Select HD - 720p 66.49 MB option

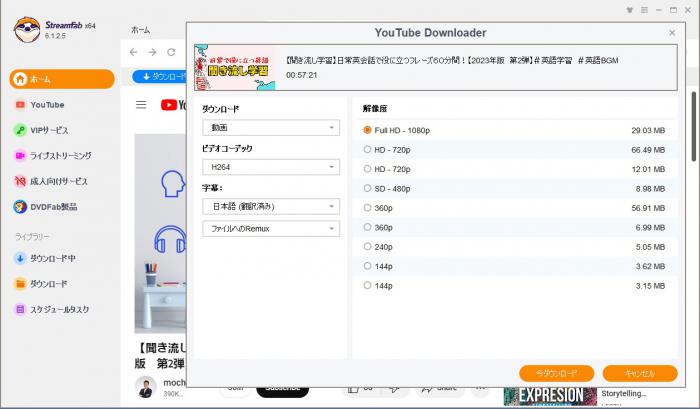pyautogui.click(x=515, y=150)
